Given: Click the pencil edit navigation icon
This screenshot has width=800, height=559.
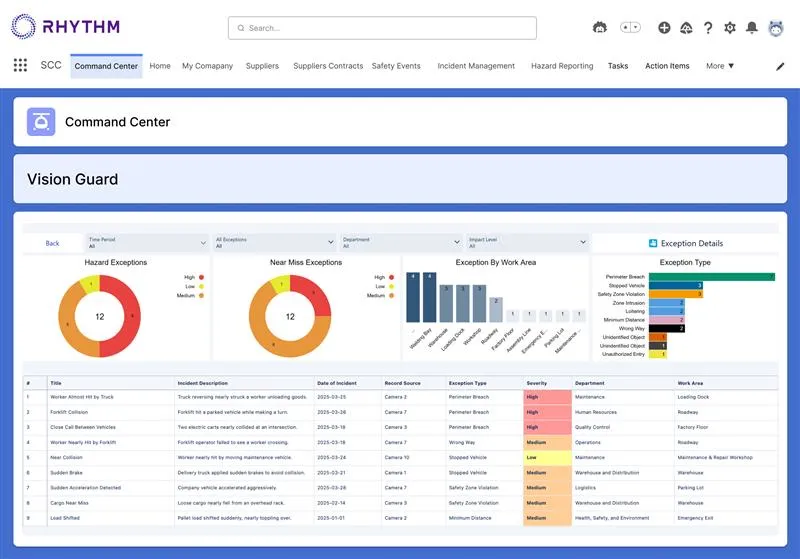Looking at the screenshot, I should [x=780, y=67].
